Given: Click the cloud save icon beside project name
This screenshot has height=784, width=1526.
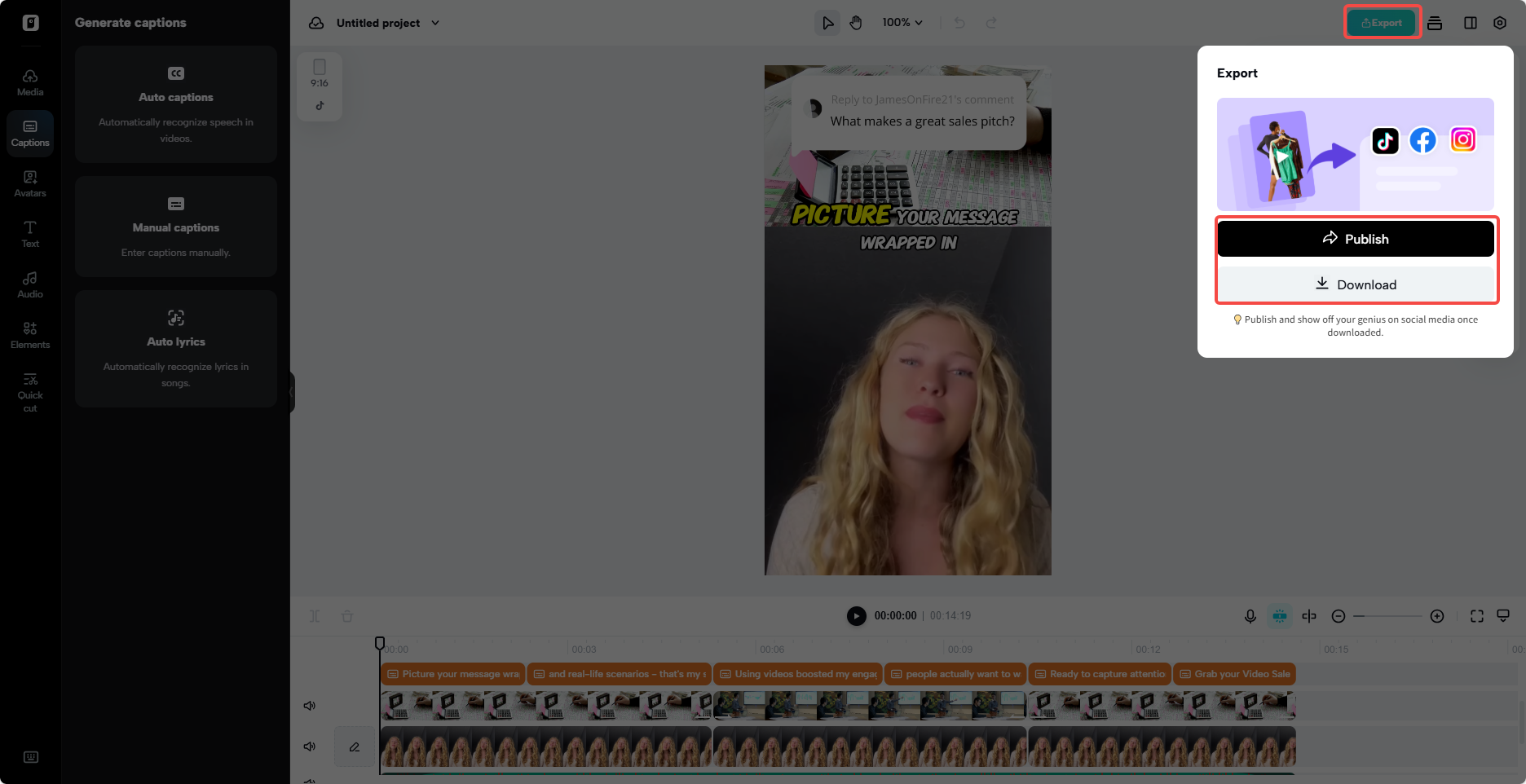Looking at the screenshot, I should (316, 23).
